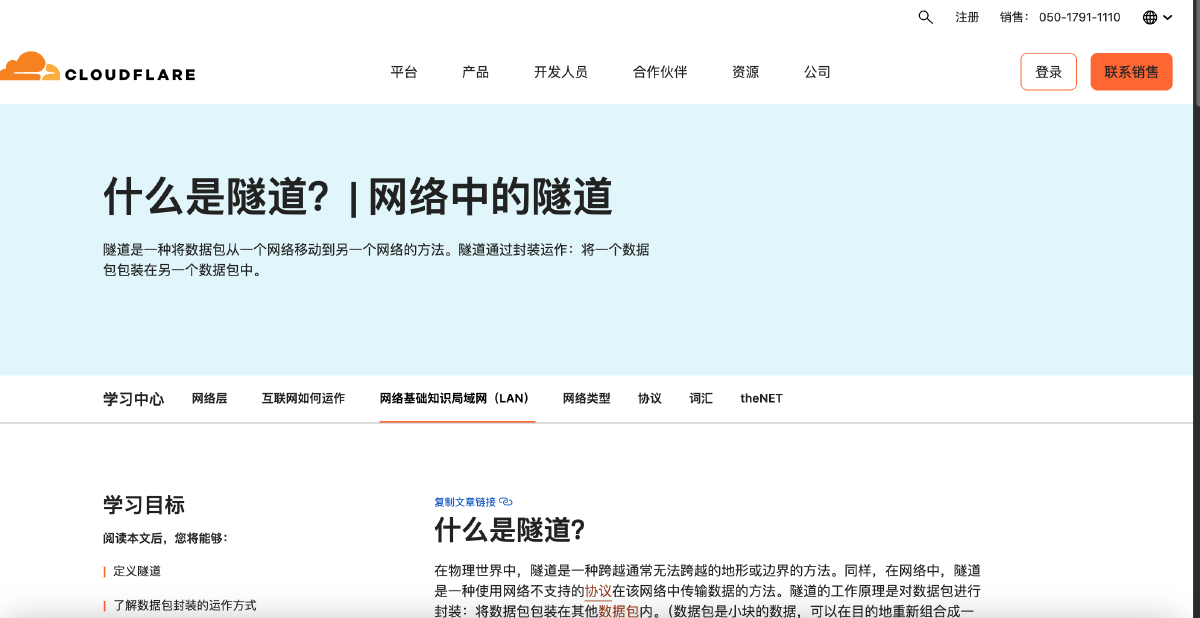Open the 资源 navigation menu
This screenshot has width=1200, height=618.
(x=745, y=72)
